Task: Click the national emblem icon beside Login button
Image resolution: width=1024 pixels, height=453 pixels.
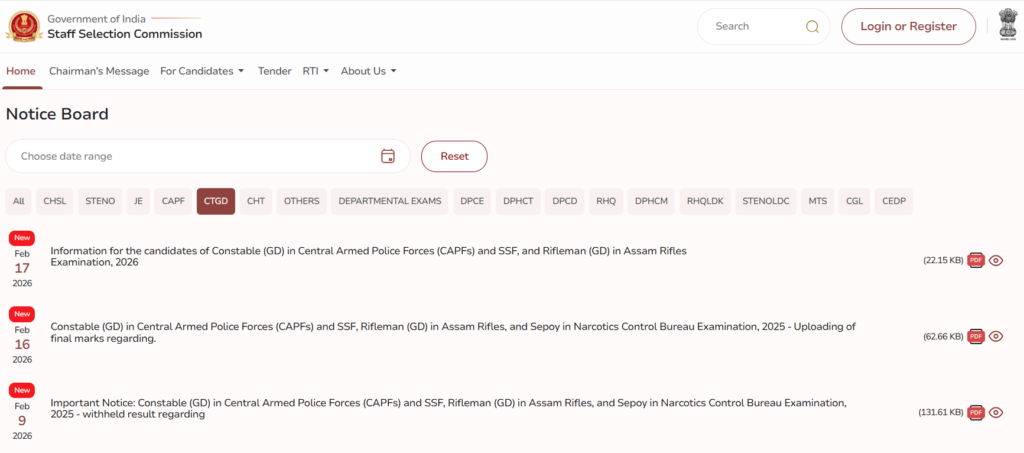Action: [1008, 26]
